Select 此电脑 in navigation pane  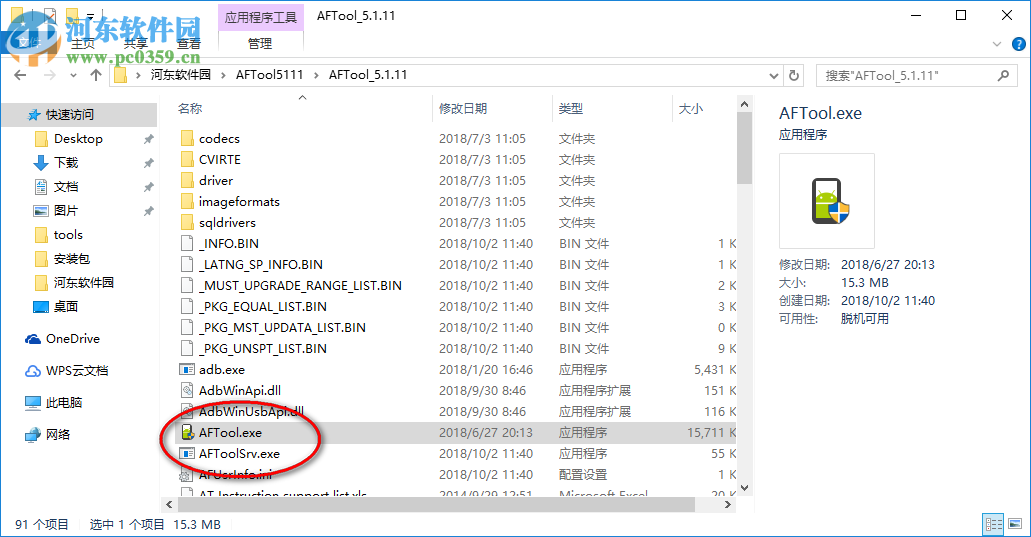[x=64, y=402]
